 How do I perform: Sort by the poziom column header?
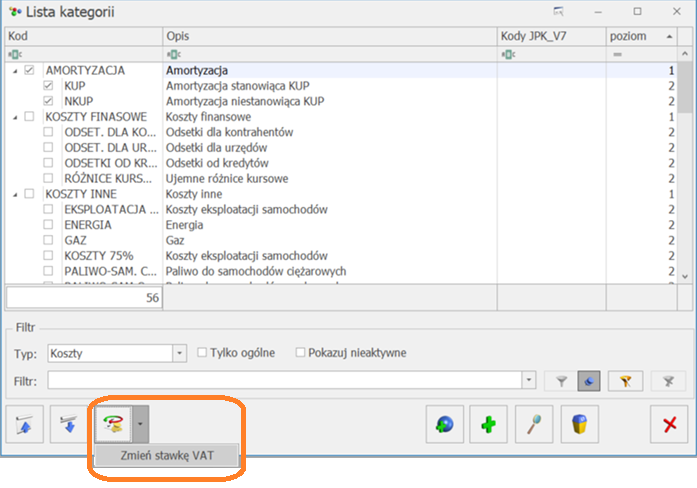(x=641, y=36)
